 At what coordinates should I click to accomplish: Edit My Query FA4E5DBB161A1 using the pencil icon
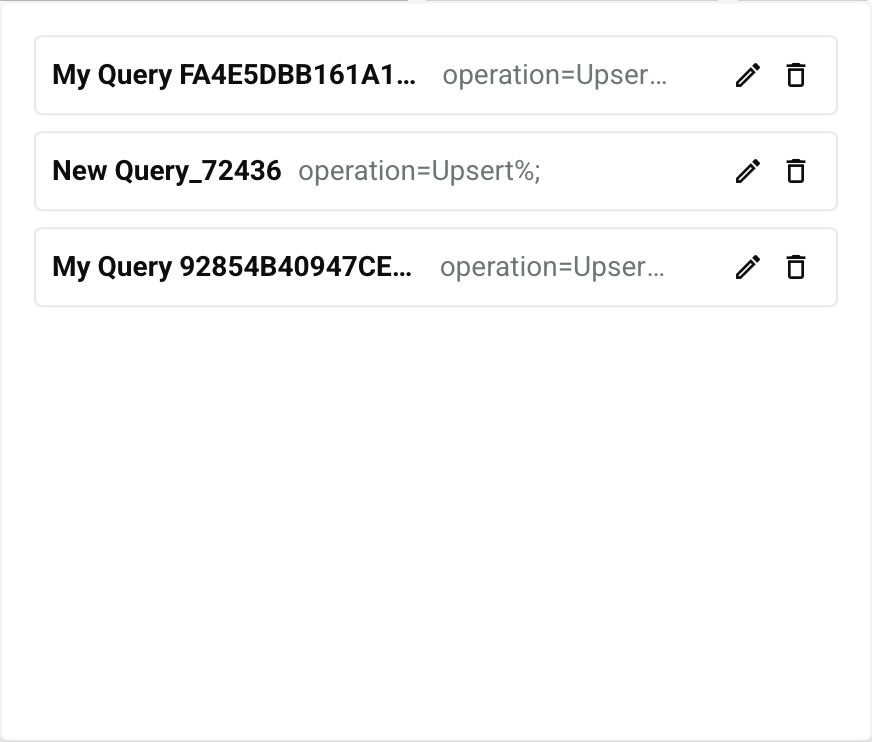click(747, 75)
